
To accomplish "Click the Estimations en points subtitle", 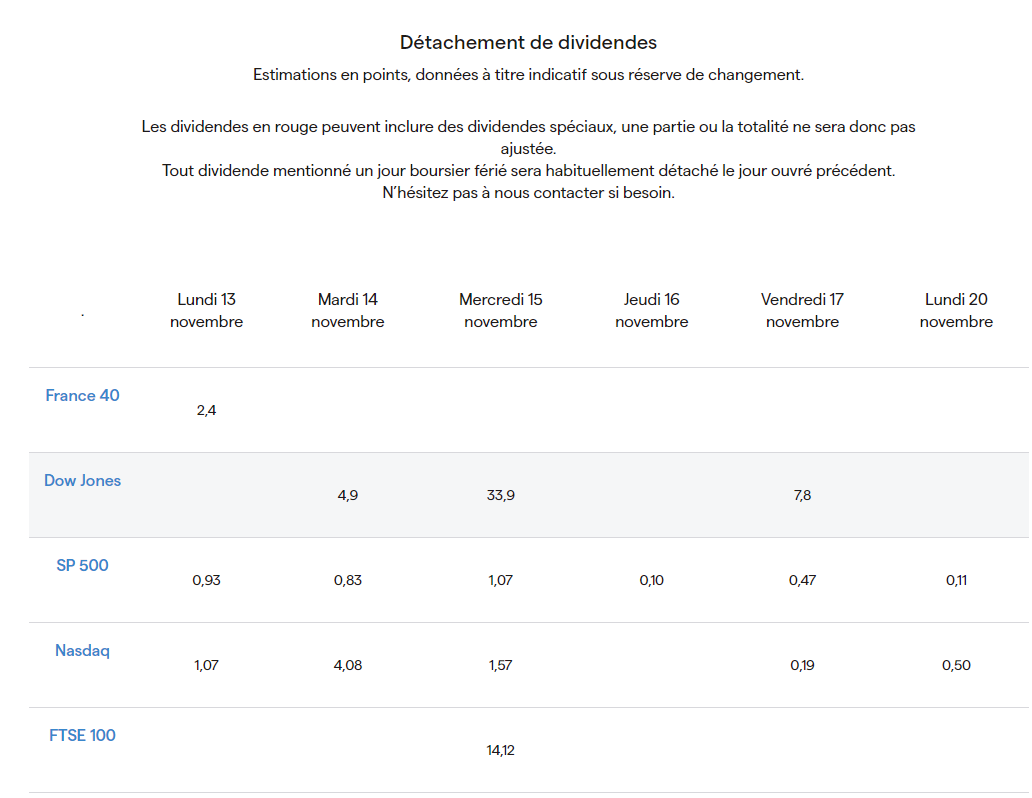I will pos(529,74).
